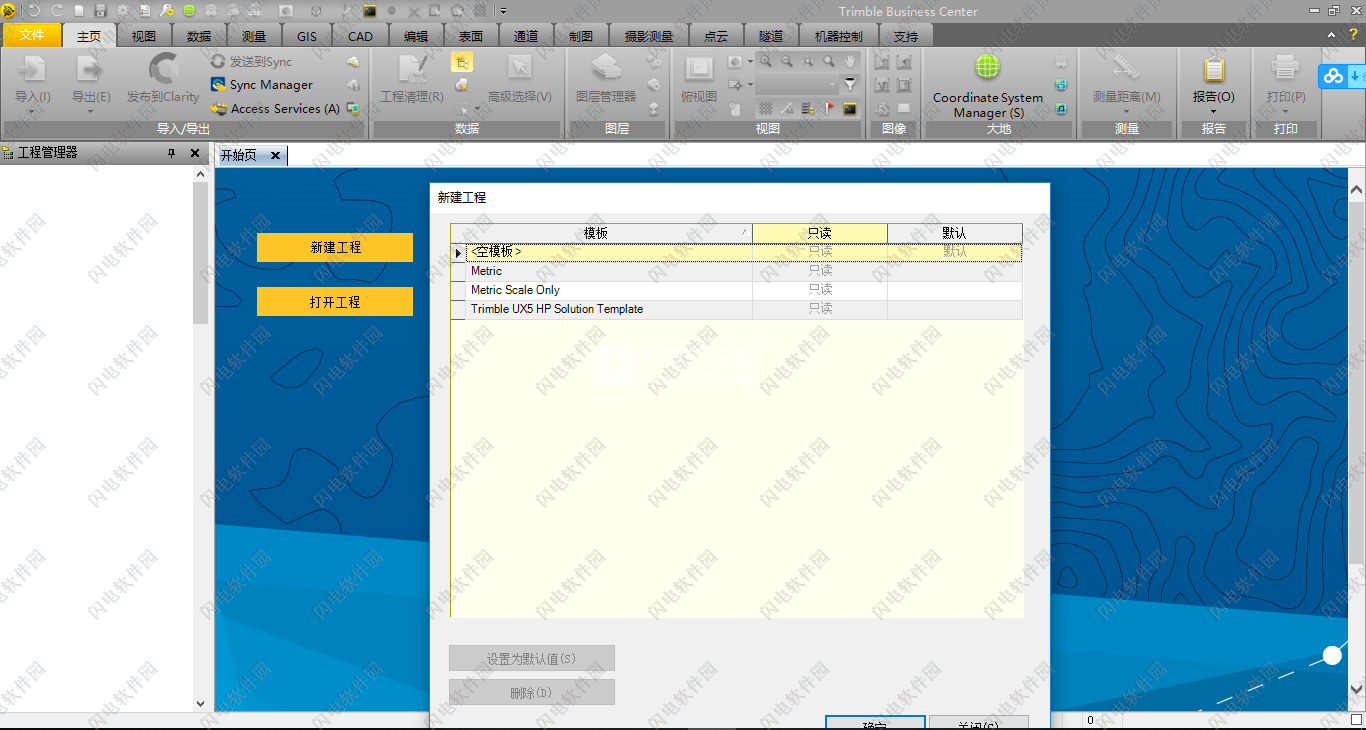Screen dimensions: 1366x730
Task: Open the view filter combo box
Action: [x=796, y=85]
